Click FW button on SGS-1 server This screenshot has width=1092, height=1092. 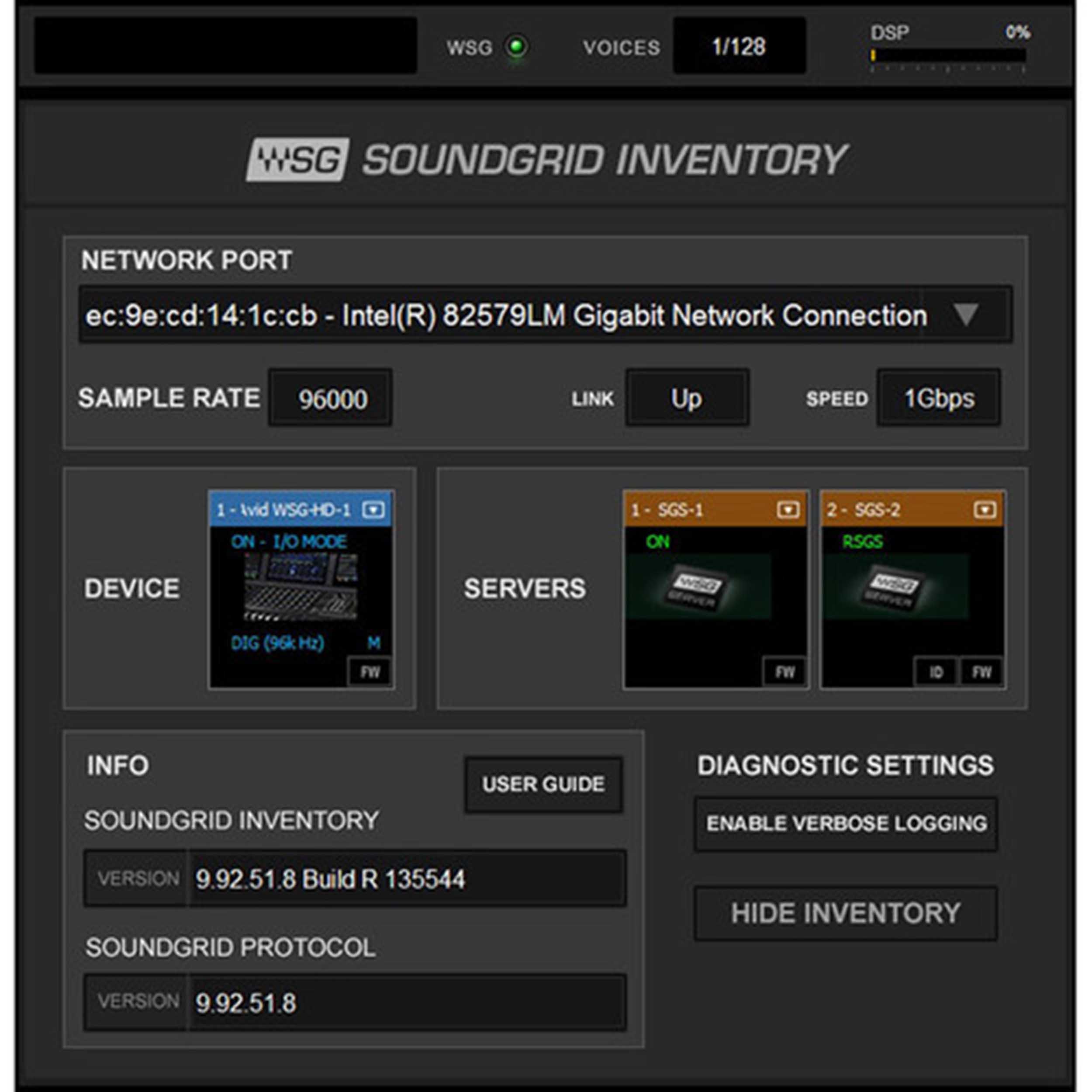(x=784, y=672)
